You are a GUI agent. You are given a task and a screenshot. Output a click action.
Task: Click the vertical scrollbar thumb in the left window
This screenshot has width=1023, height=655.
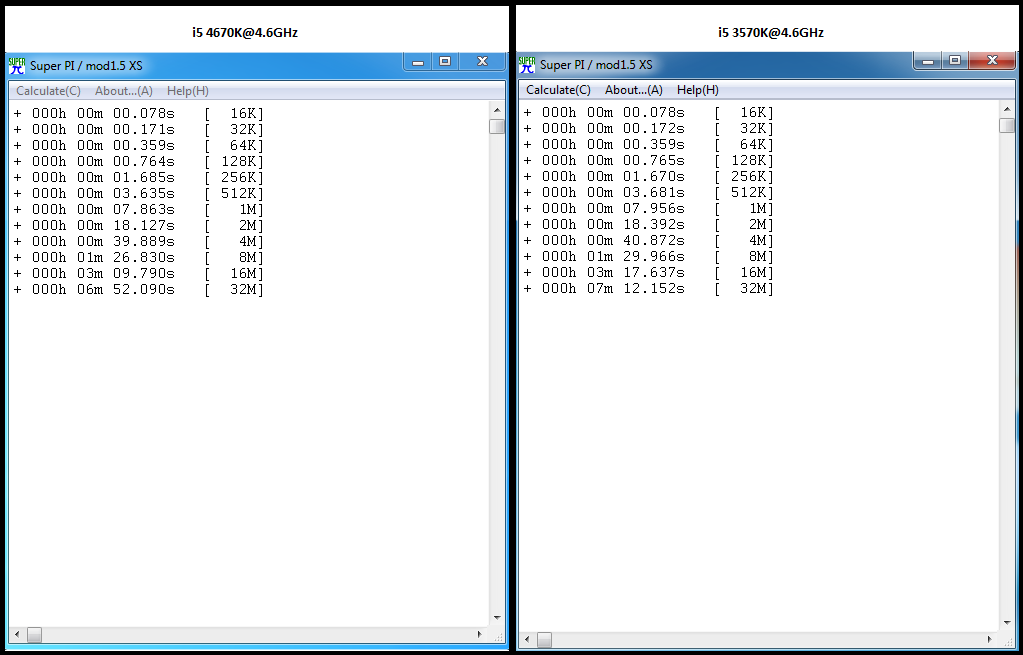(497, 127)
